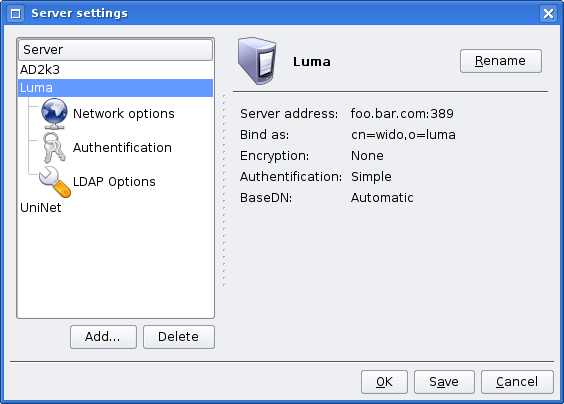Click the window menu icon in title bar
The height and width of the screenshot is (404, 564).
pos(15,14)
